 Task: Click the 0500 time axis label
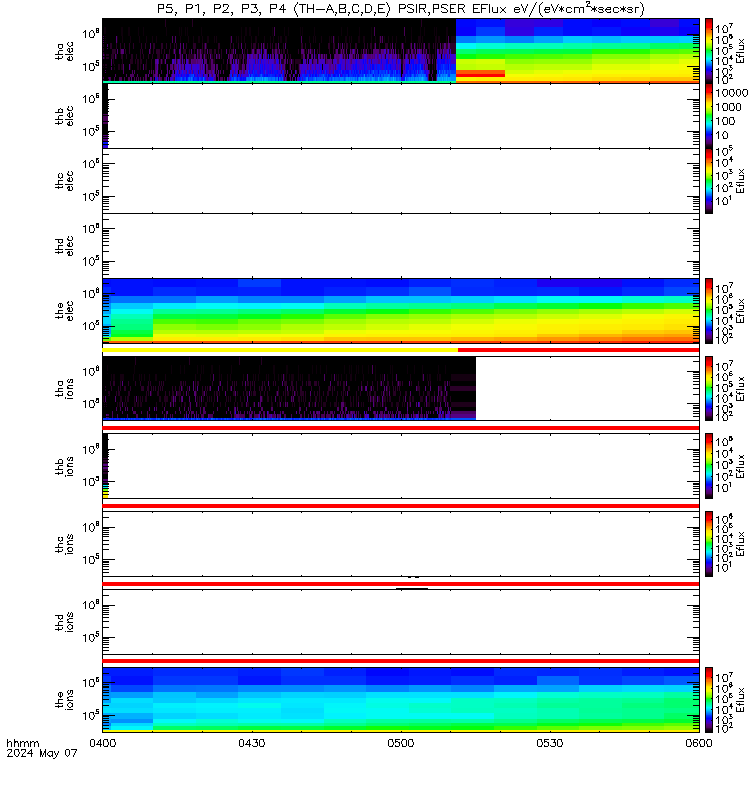click(x=401, y=743)
